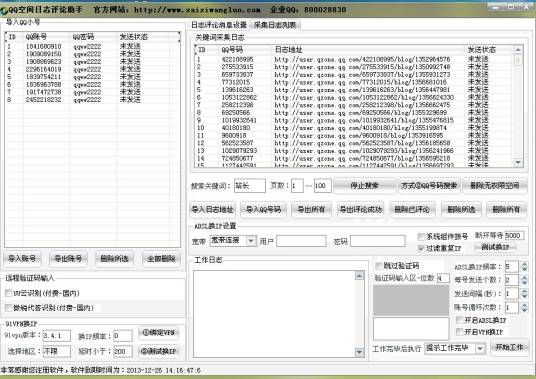Image resolution: width=536 pixels, height=379 pixels.
Task: Click 删除无权限空间 button
Action: click(x=495, y=186)
